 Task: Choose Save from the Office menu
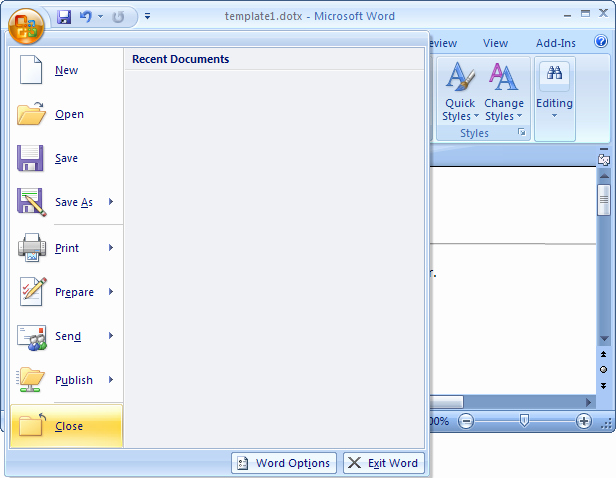pos(66,158)
